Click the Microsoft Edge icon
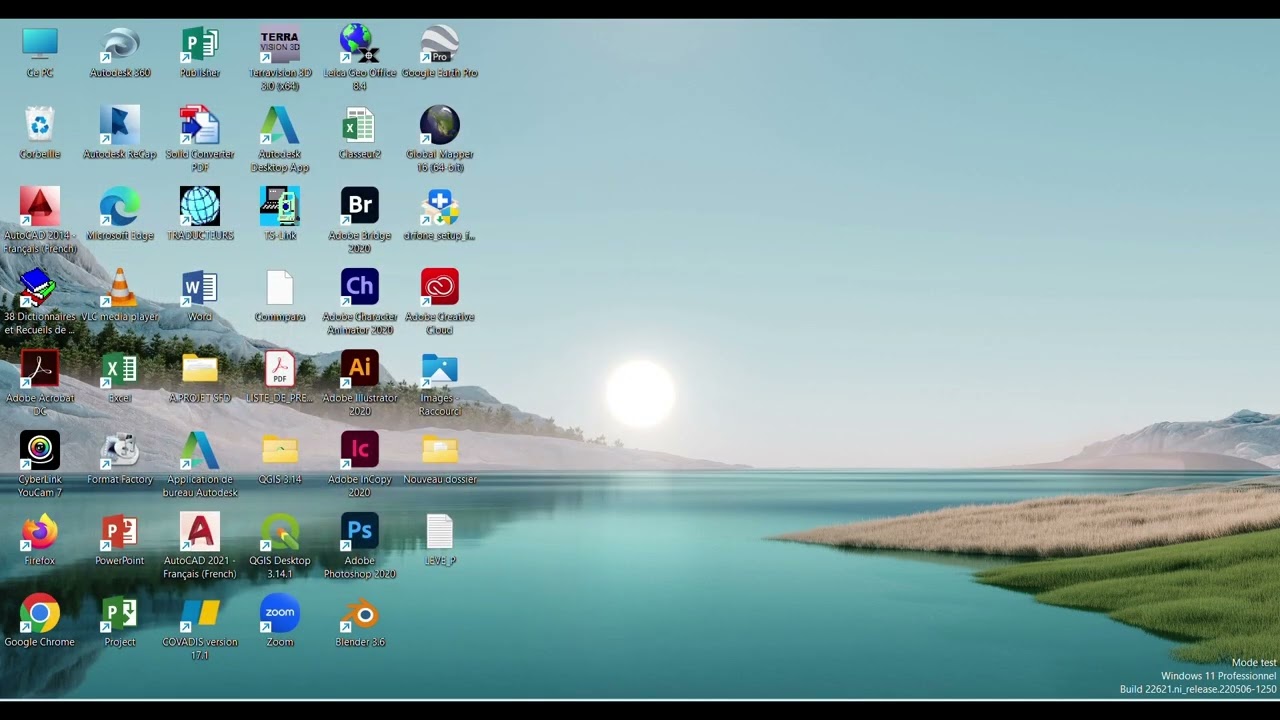The width and height of the screenshot is (1280, 720). point(120,206)
